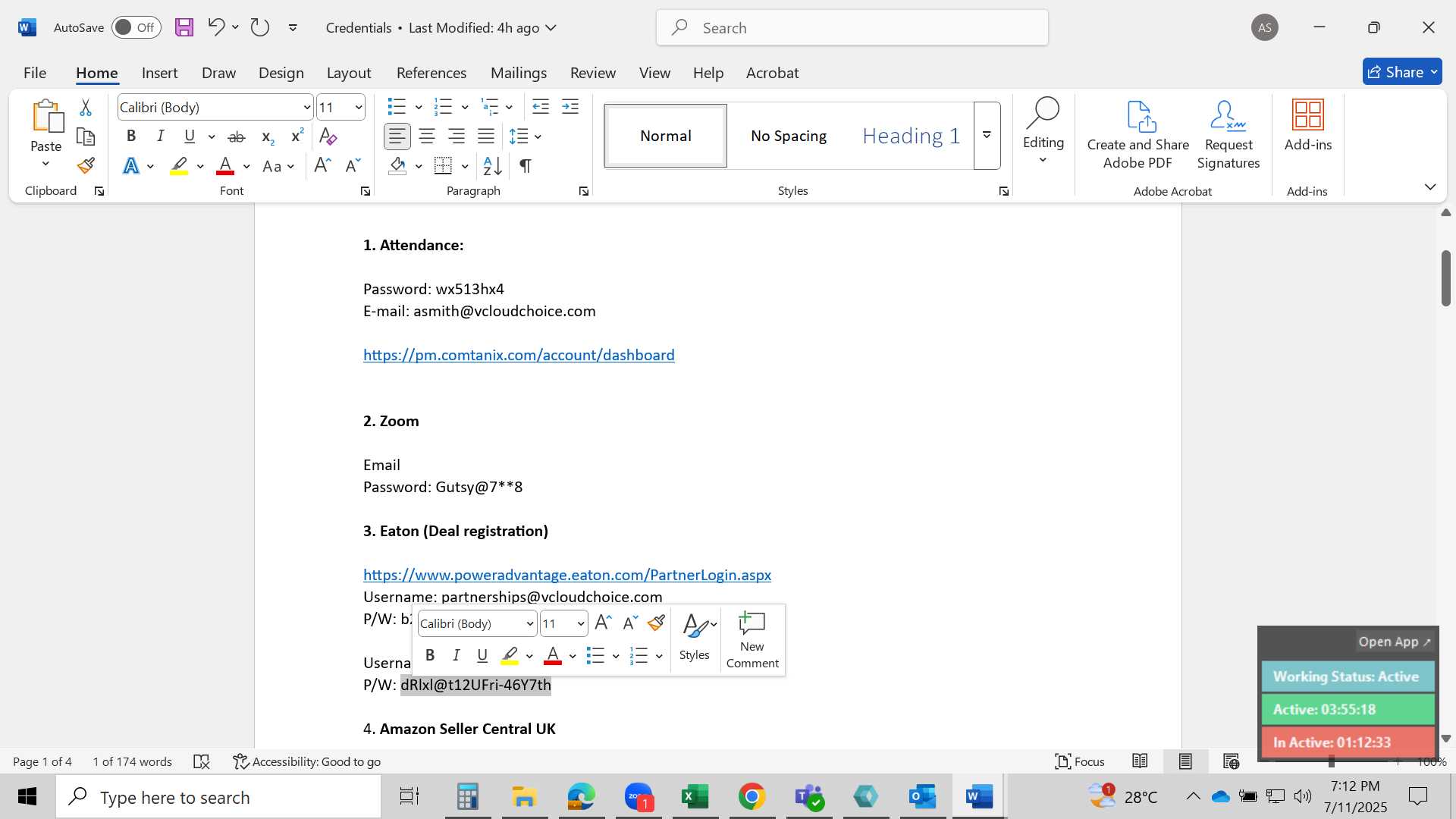This screenshot has height=819, width=1456.
Task: Clear all formatting icon
Action: pos(328,136)
